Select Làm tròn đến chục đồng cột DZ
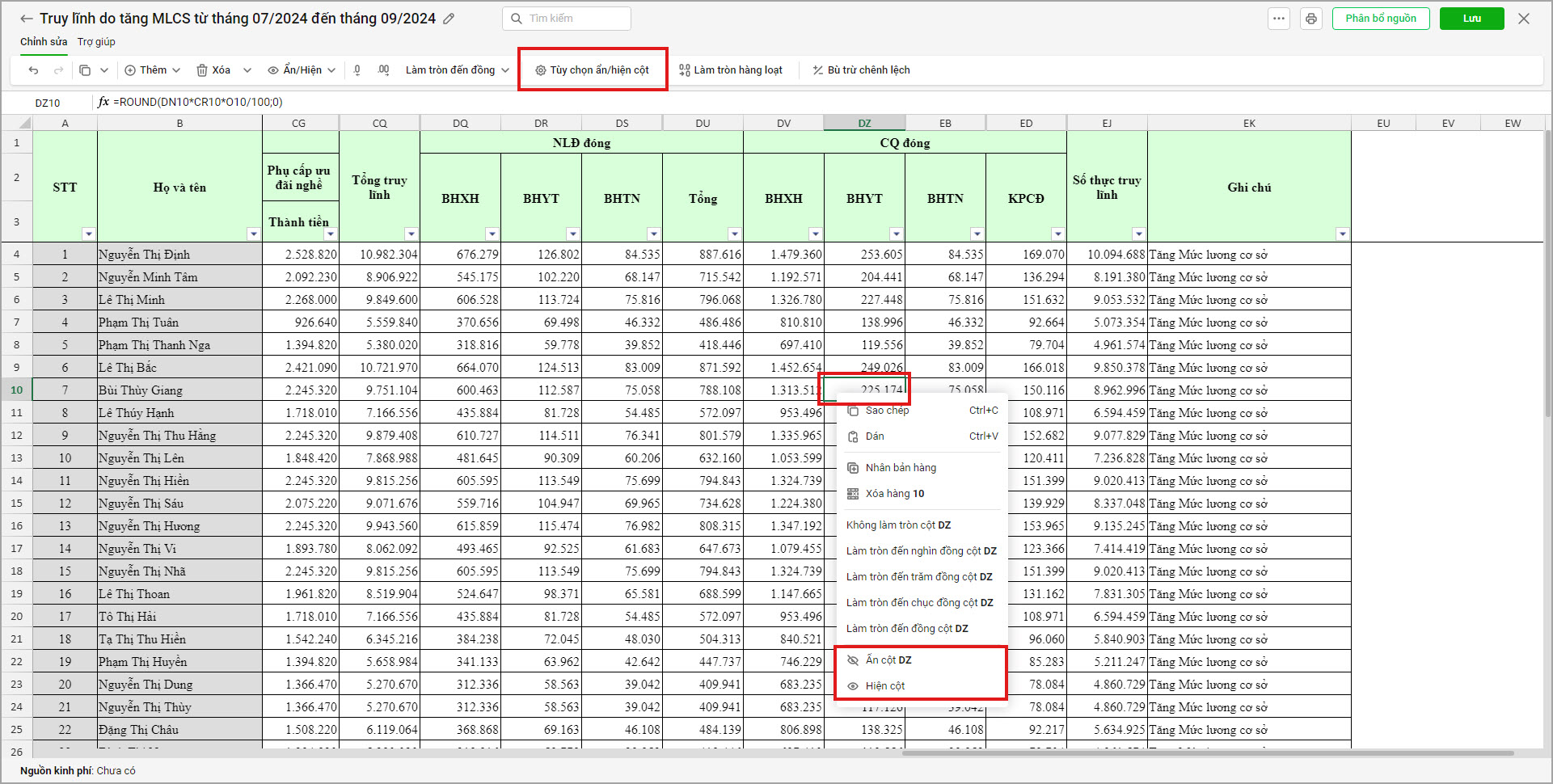This screenshot has width=1553, height=784. pyautogui.click(x=921, y=603)
